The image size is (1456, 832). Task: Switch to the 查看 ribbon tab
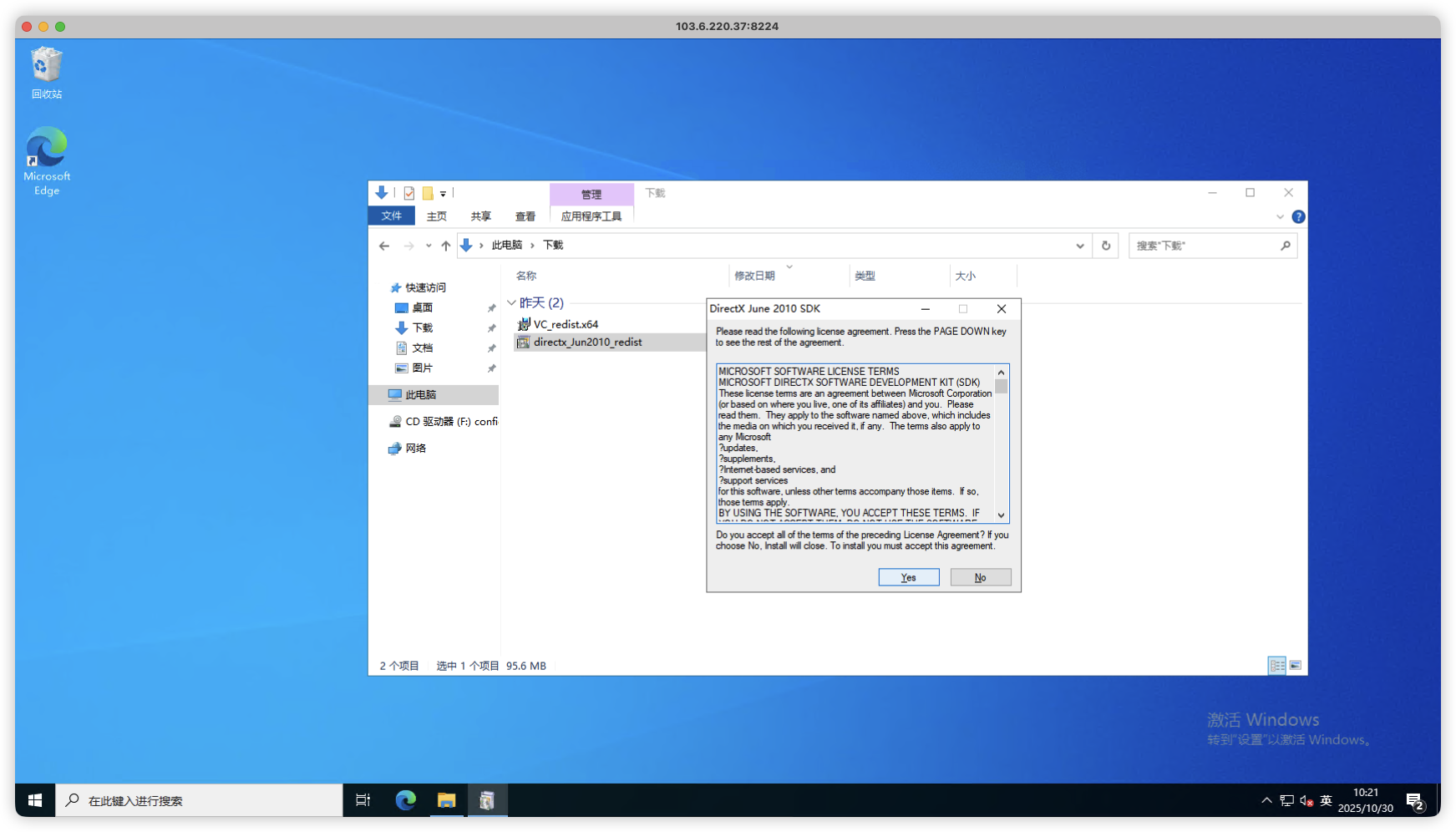[x=525, y=216]
